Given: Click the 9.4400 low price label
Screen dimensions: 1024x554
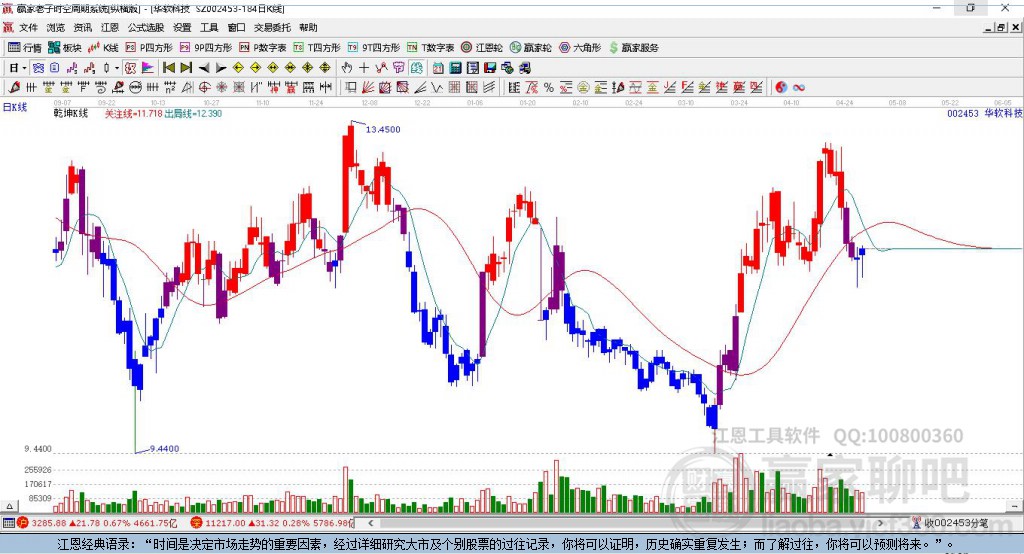Looking at the screenshot, I should point(165,448).
